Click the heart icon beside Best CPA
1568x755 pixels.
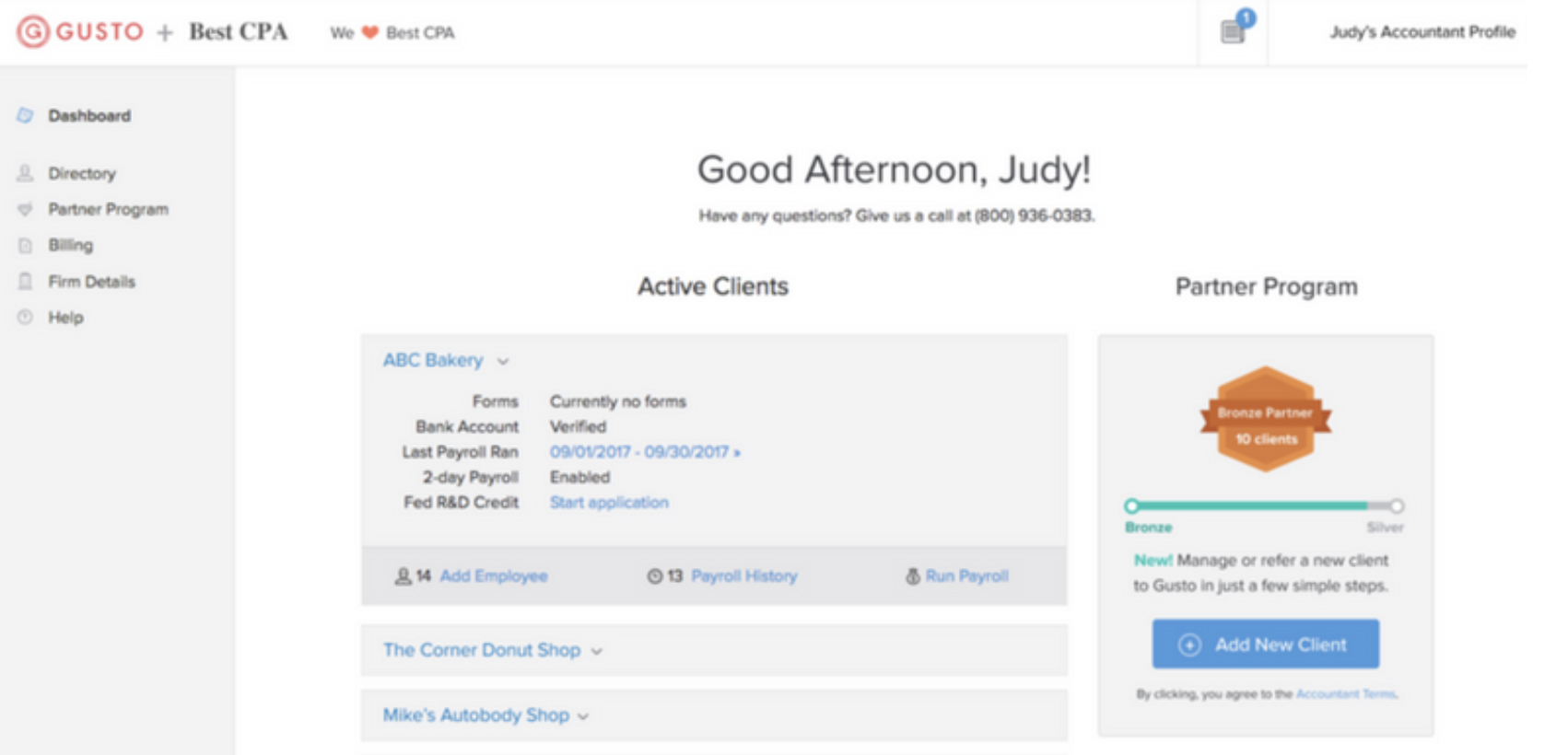click(x=370, y=33)
